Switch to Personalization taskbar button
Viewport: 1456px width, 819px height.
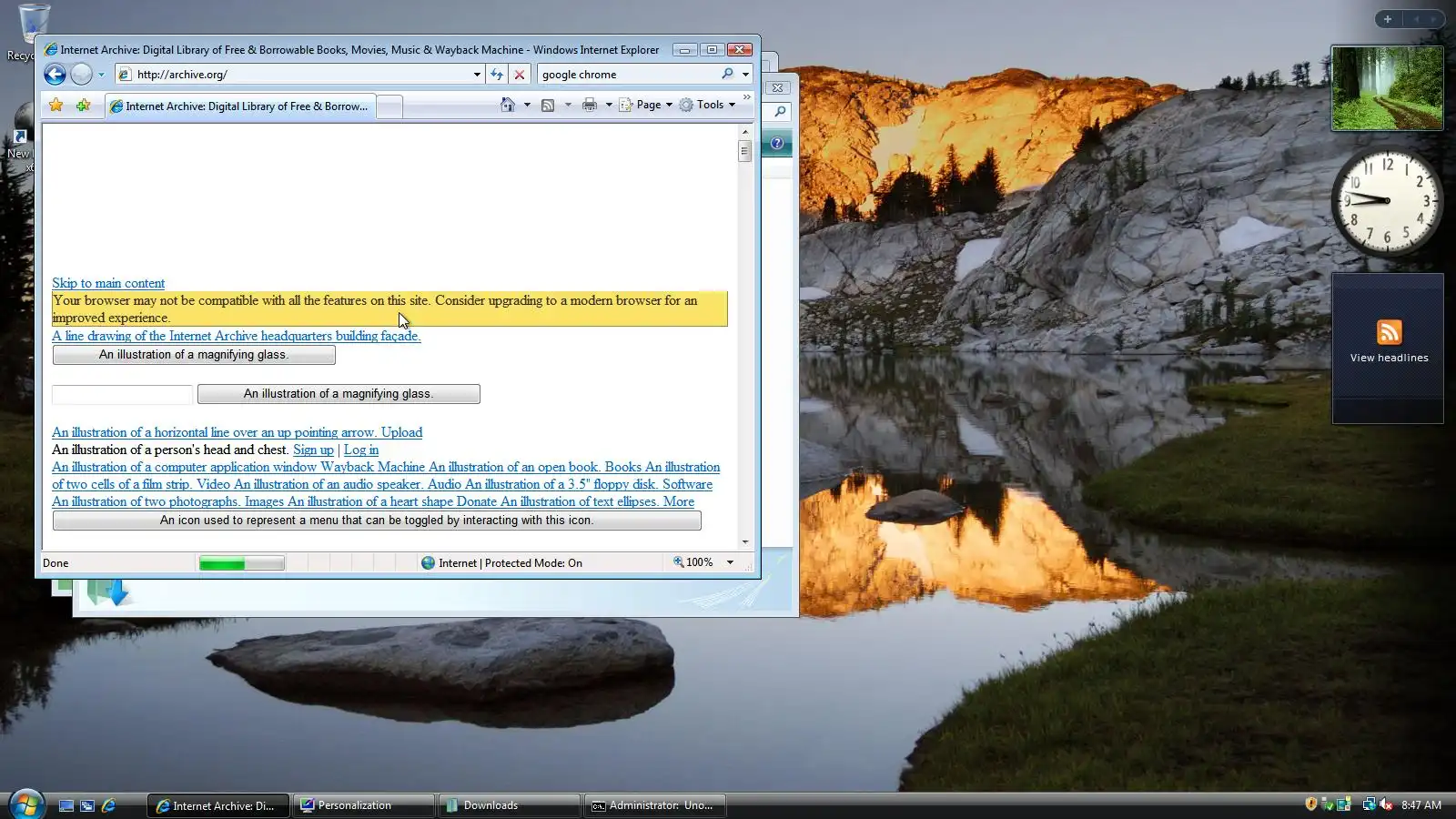[363, 805]
